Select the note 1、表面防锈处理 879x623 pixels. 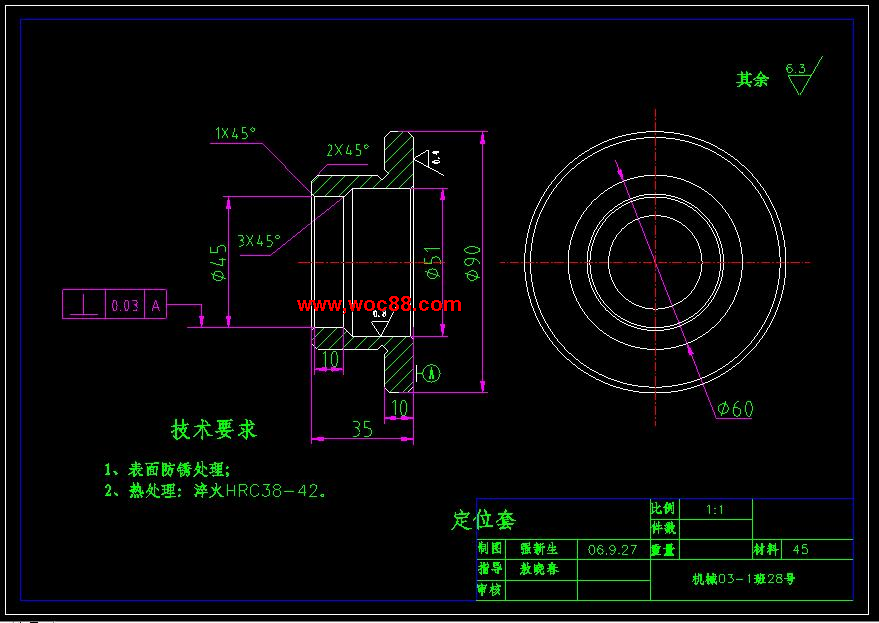(166, 469)
